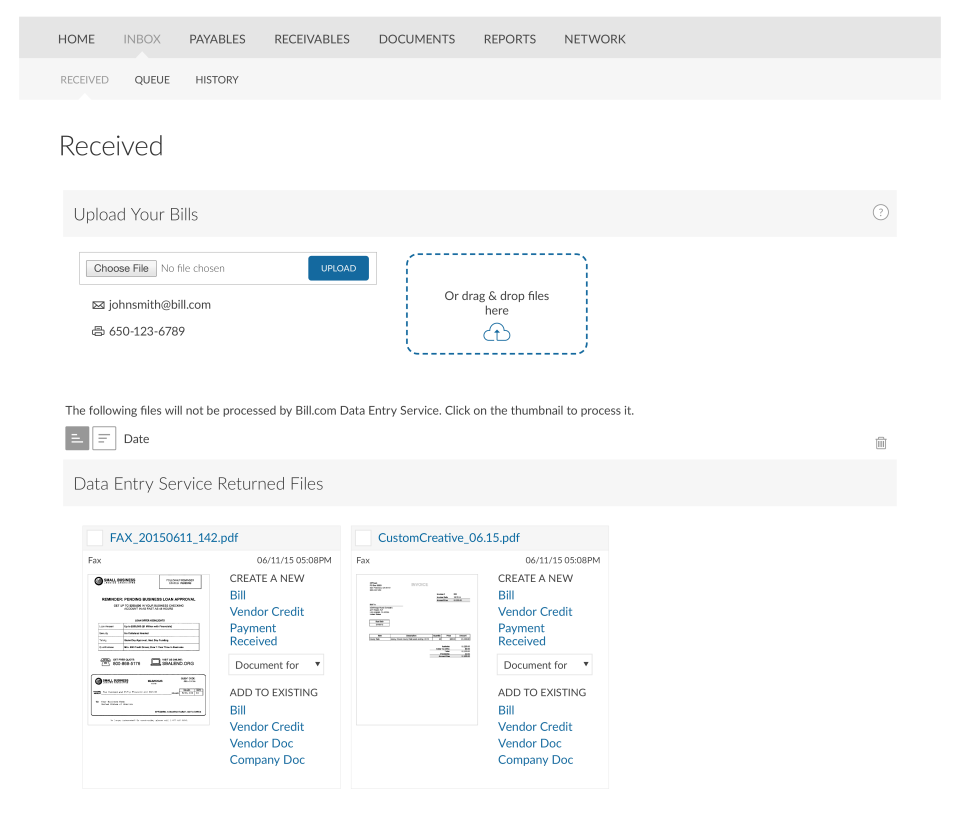
Task: Select the centered sort view icon
Action: point(104,438)
